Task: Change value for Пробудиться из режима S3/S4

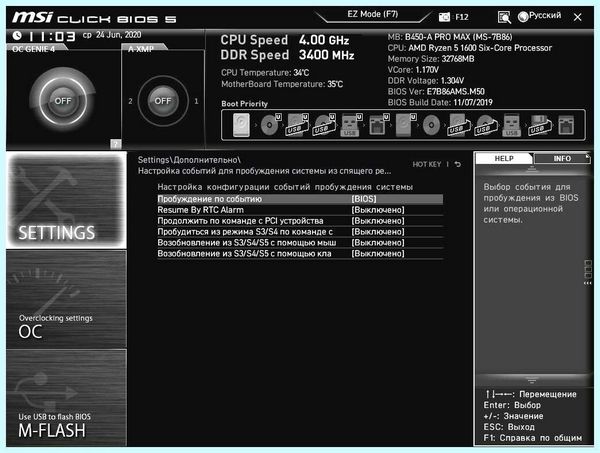Action: point(378,232)
